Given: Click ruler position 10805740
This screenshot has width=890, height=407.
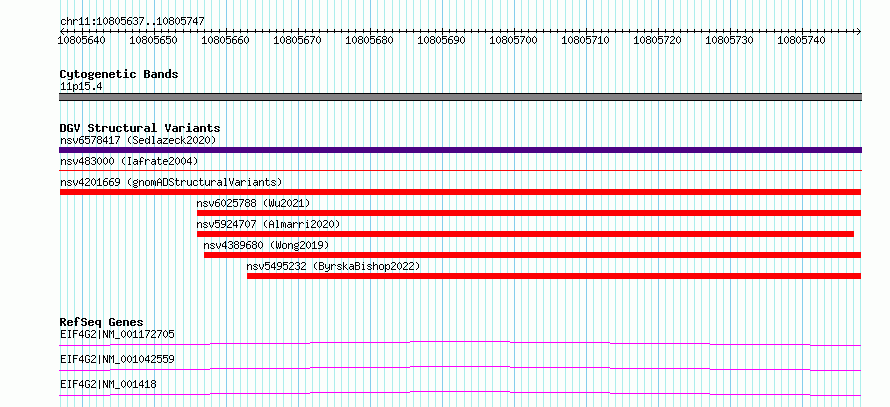Looking at the screenshot, I should 803,40.
